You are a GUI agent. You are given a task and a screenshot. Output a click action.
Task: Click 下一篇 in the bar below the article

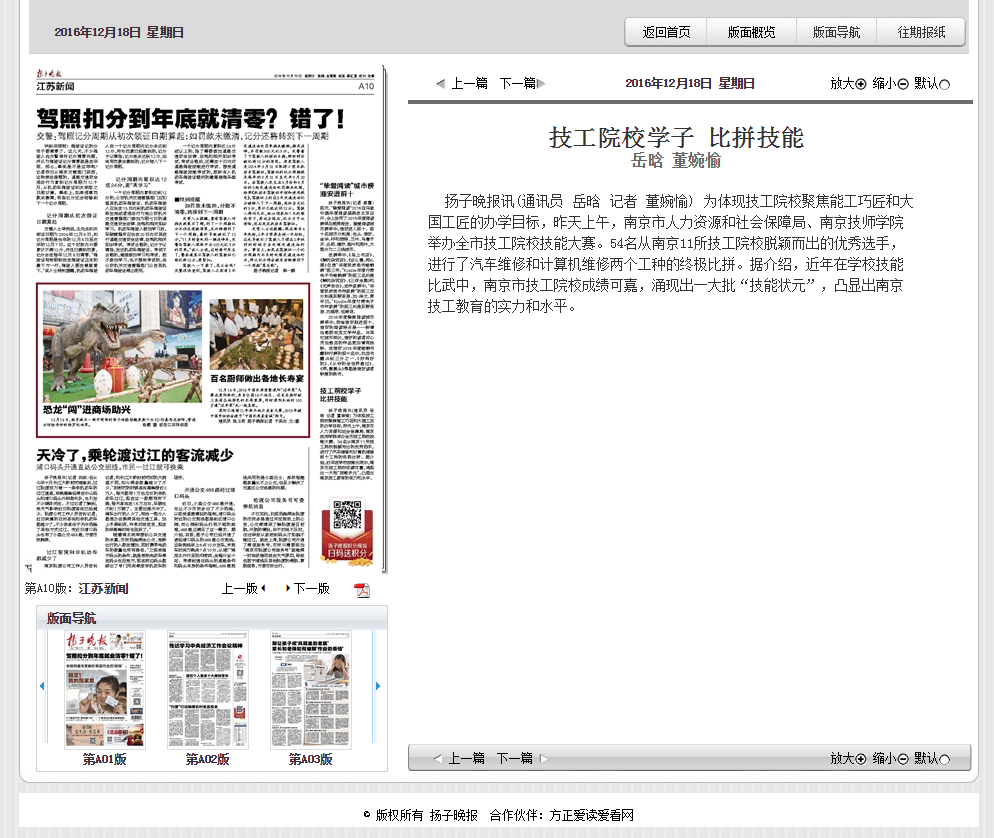[516, 758]
